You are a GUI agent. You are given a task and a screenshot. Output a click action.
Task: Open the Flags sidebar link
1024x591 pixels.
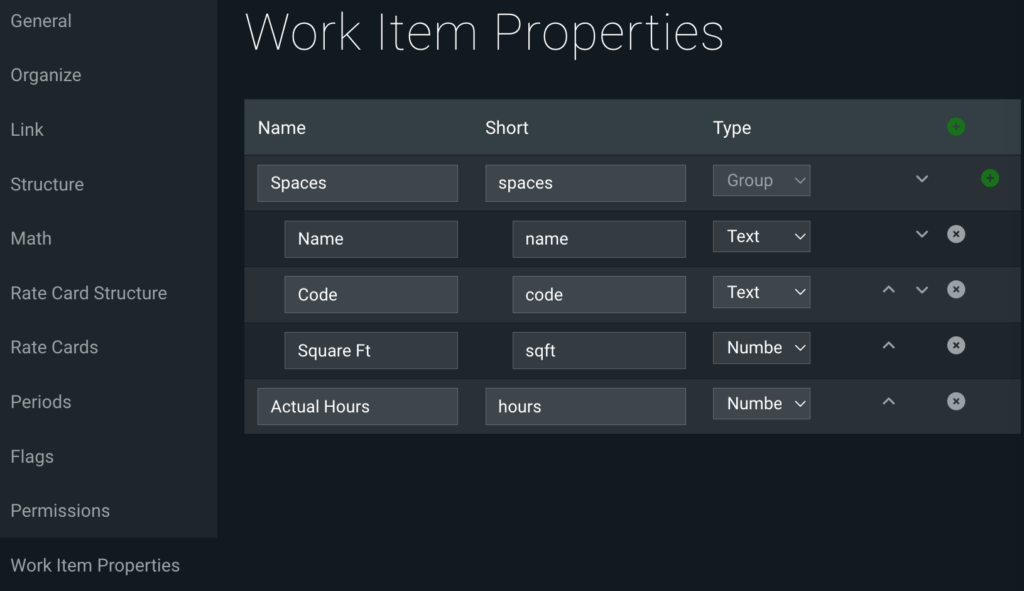[x=32, y=456]
